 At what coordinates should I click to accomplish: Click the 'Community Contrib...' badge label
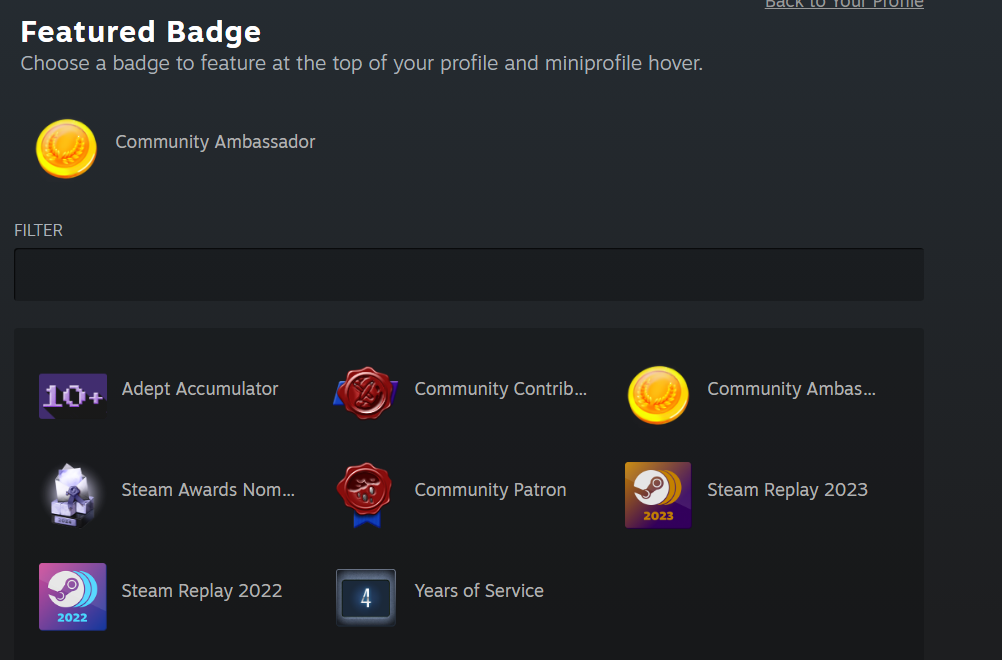pyautogui.click(x=500, y=389)
